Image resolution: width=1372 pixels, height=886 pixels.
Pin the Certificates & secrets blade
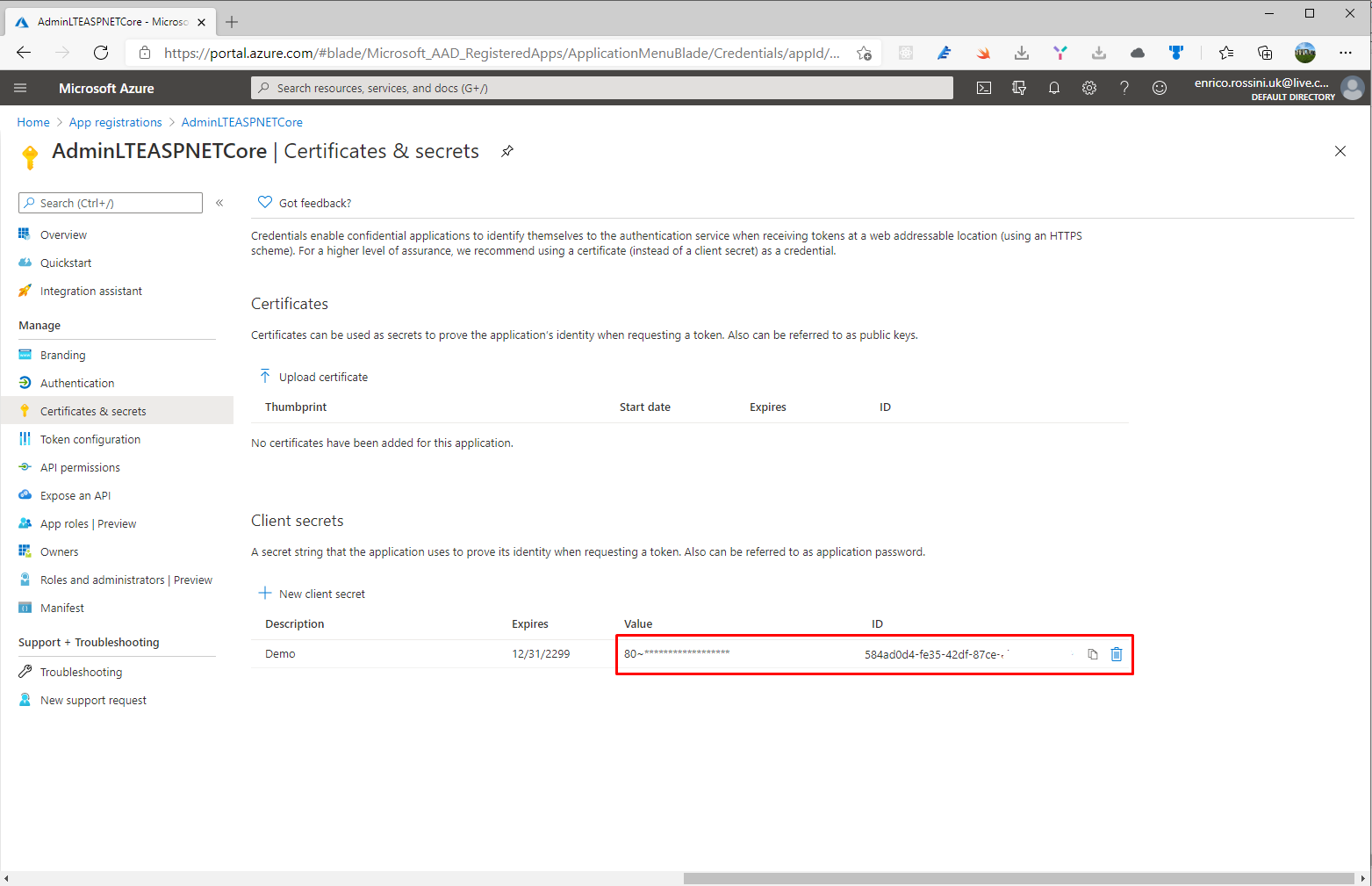coord(506,151)
